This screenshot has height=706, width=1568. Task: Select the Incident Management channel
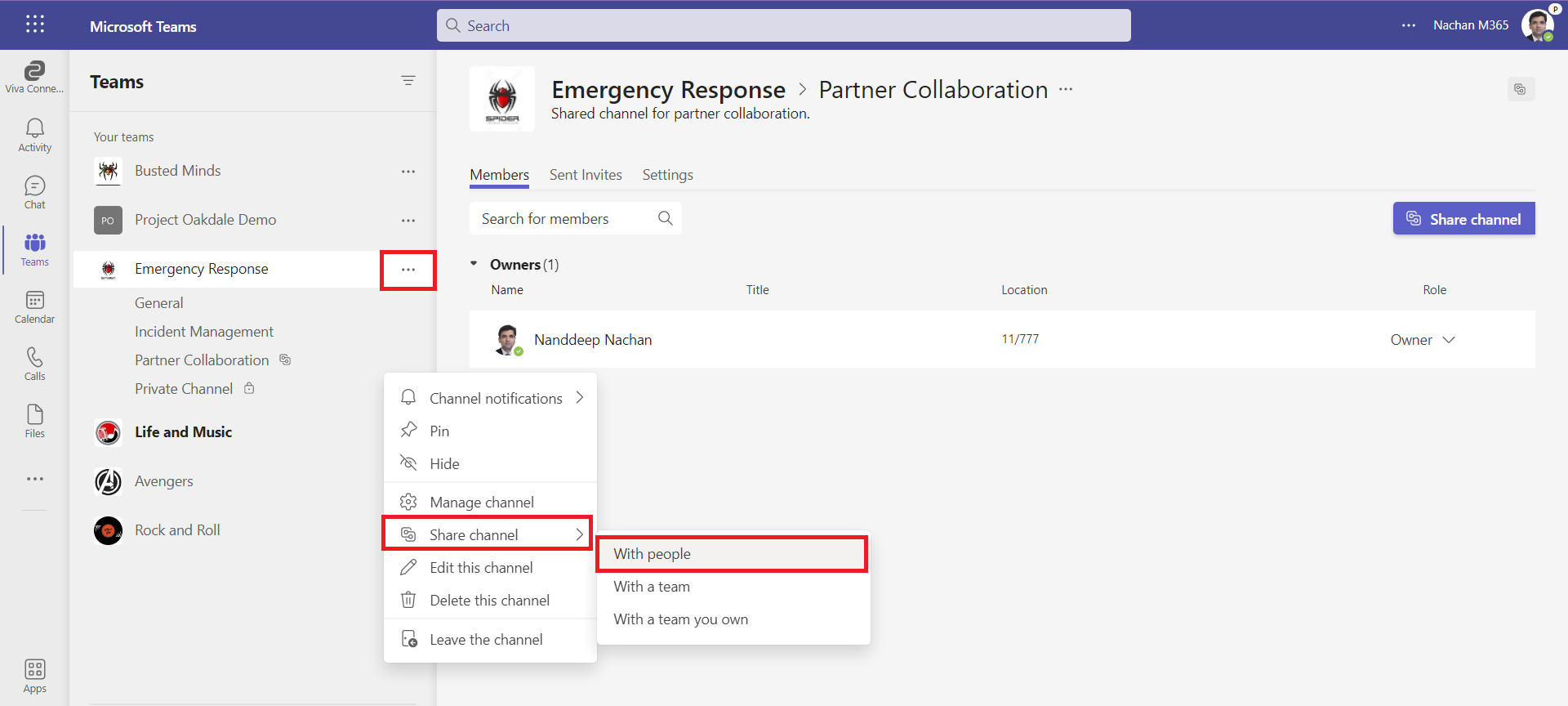point(204,332)
